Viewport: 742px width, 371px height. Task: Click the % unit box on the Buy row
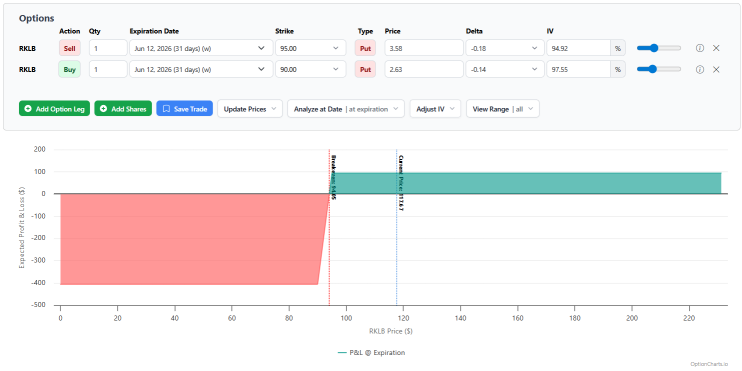pos(618,69)
